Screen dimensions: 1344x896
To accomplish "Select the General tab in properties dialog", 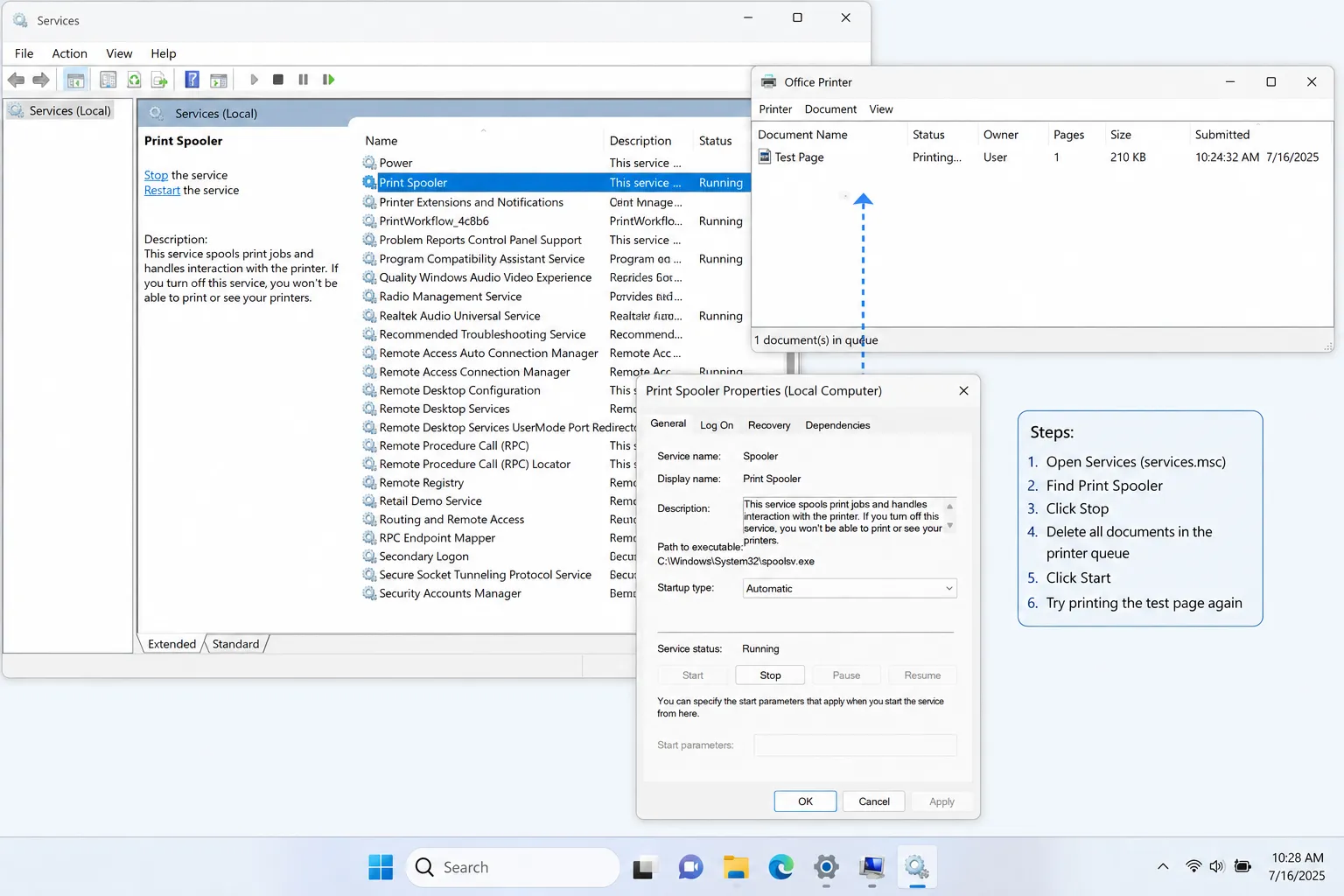I will [x=668, y=423].
